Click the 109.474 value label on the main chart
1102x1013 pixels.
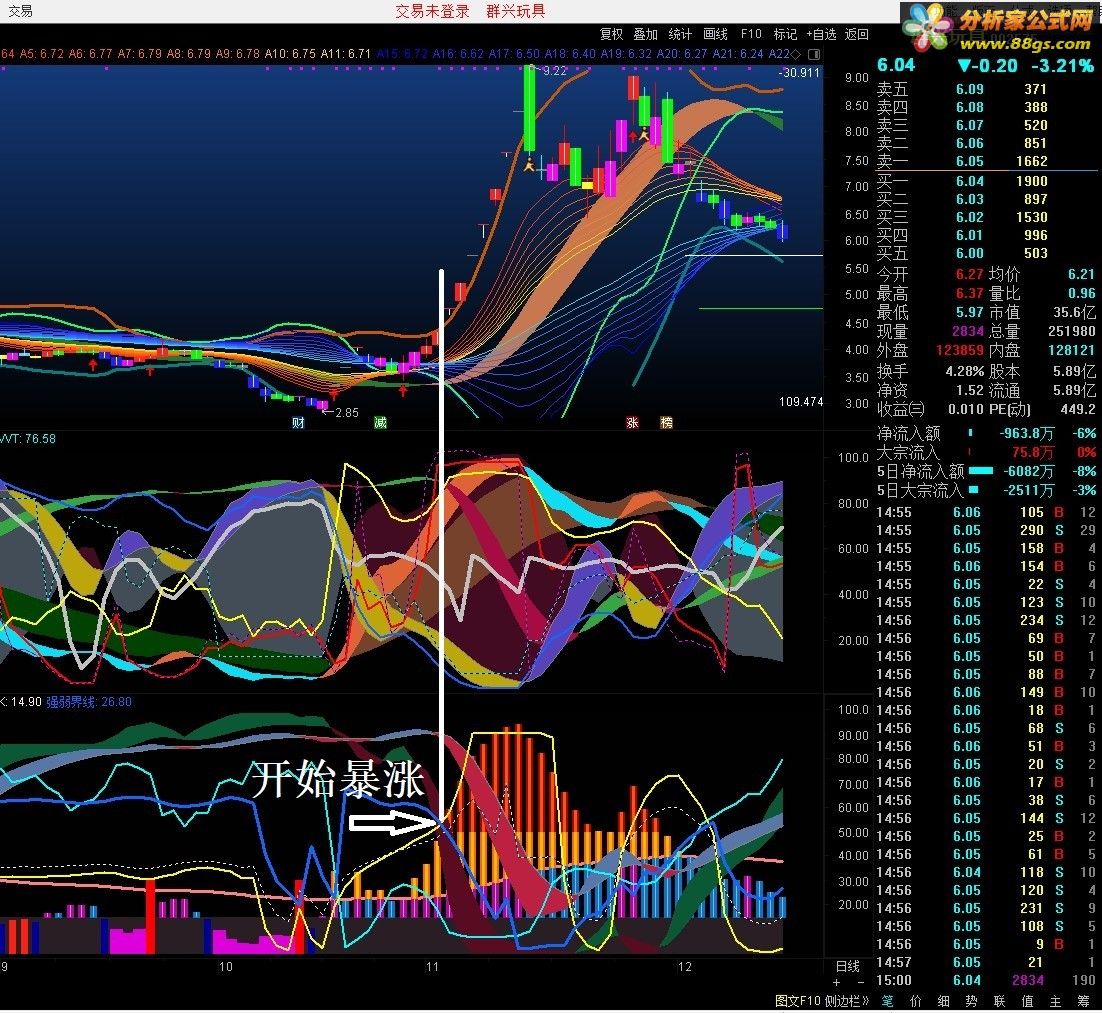click(x=800, y=402)
